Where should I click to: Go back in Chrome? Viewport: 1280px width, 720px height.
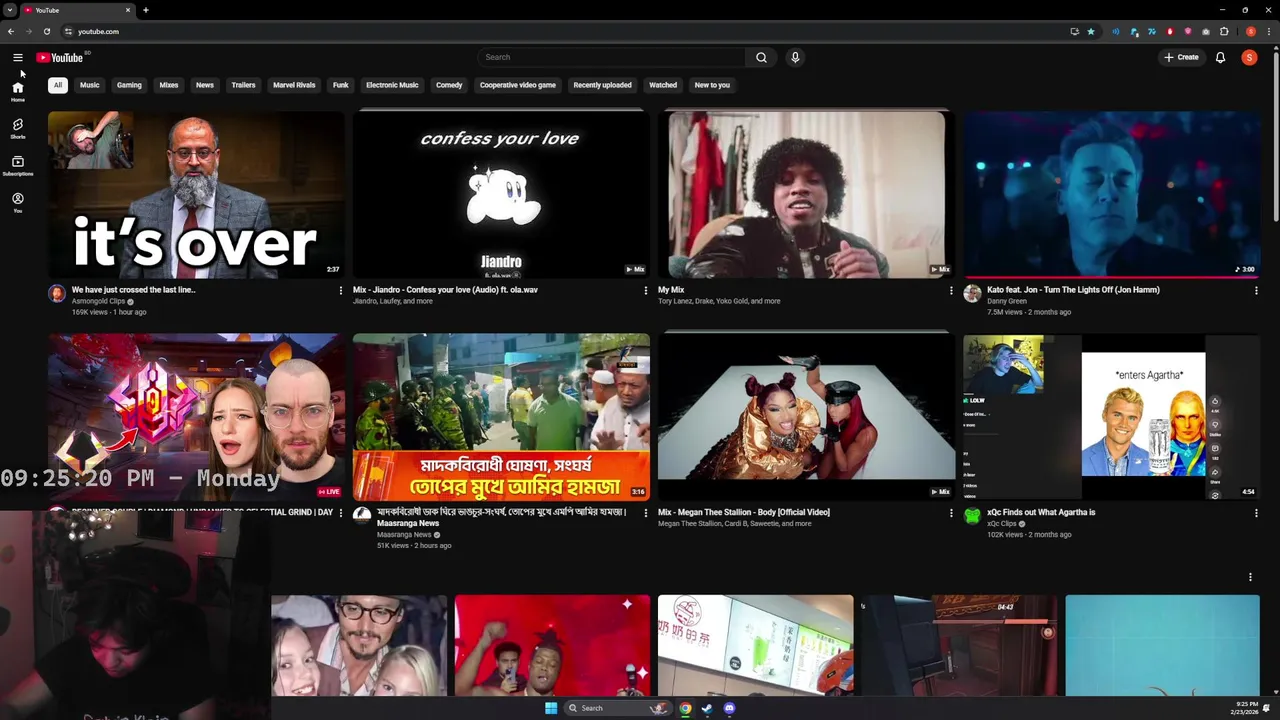[10, 31]
